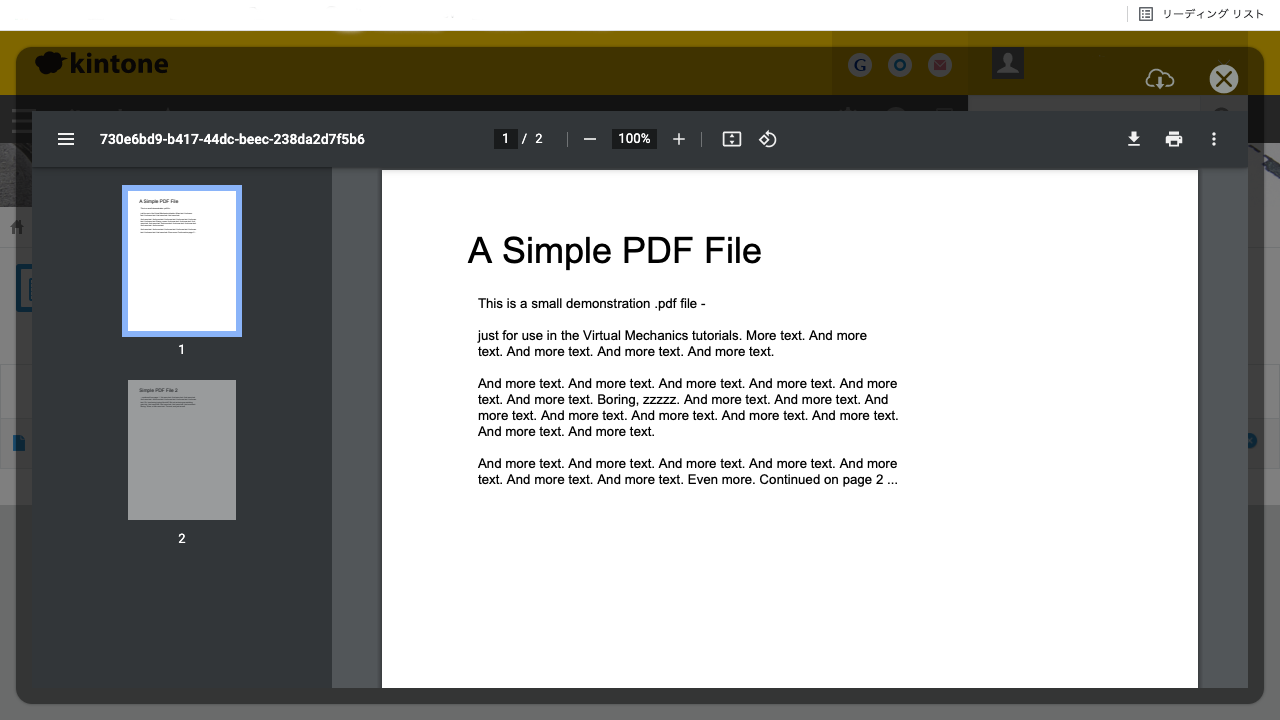Click the Google shortcut icon in header
The width and height of the screenshot is (1280, 720).
[x=860, y=65]
